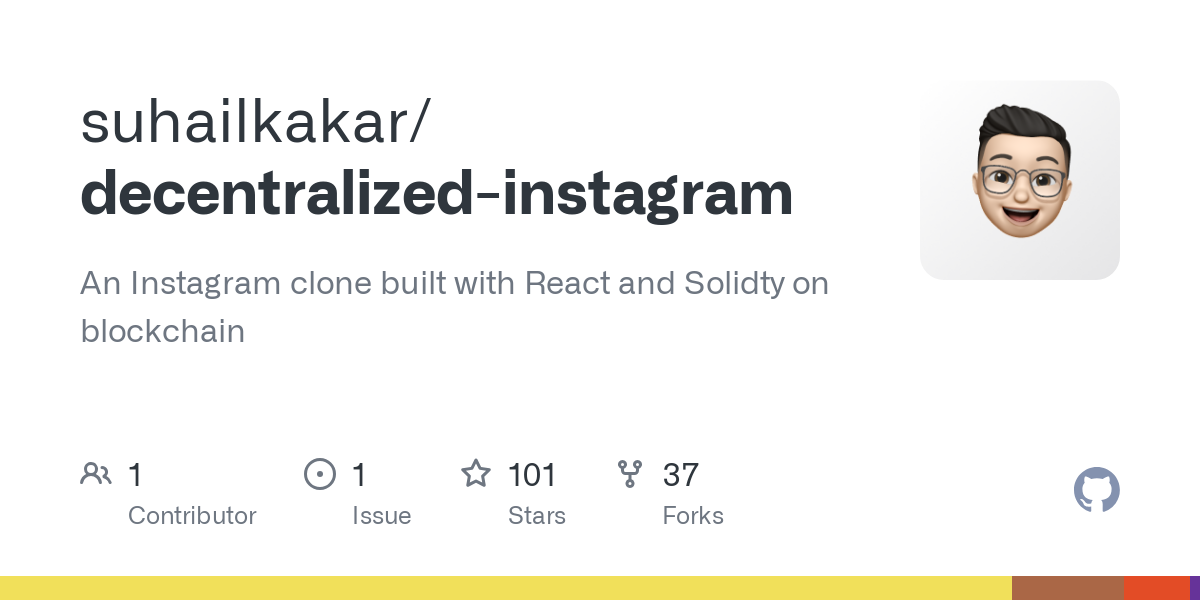Select the brown language bar segment
This screenshot has width=1200, height=600.
coord(1067,588)
